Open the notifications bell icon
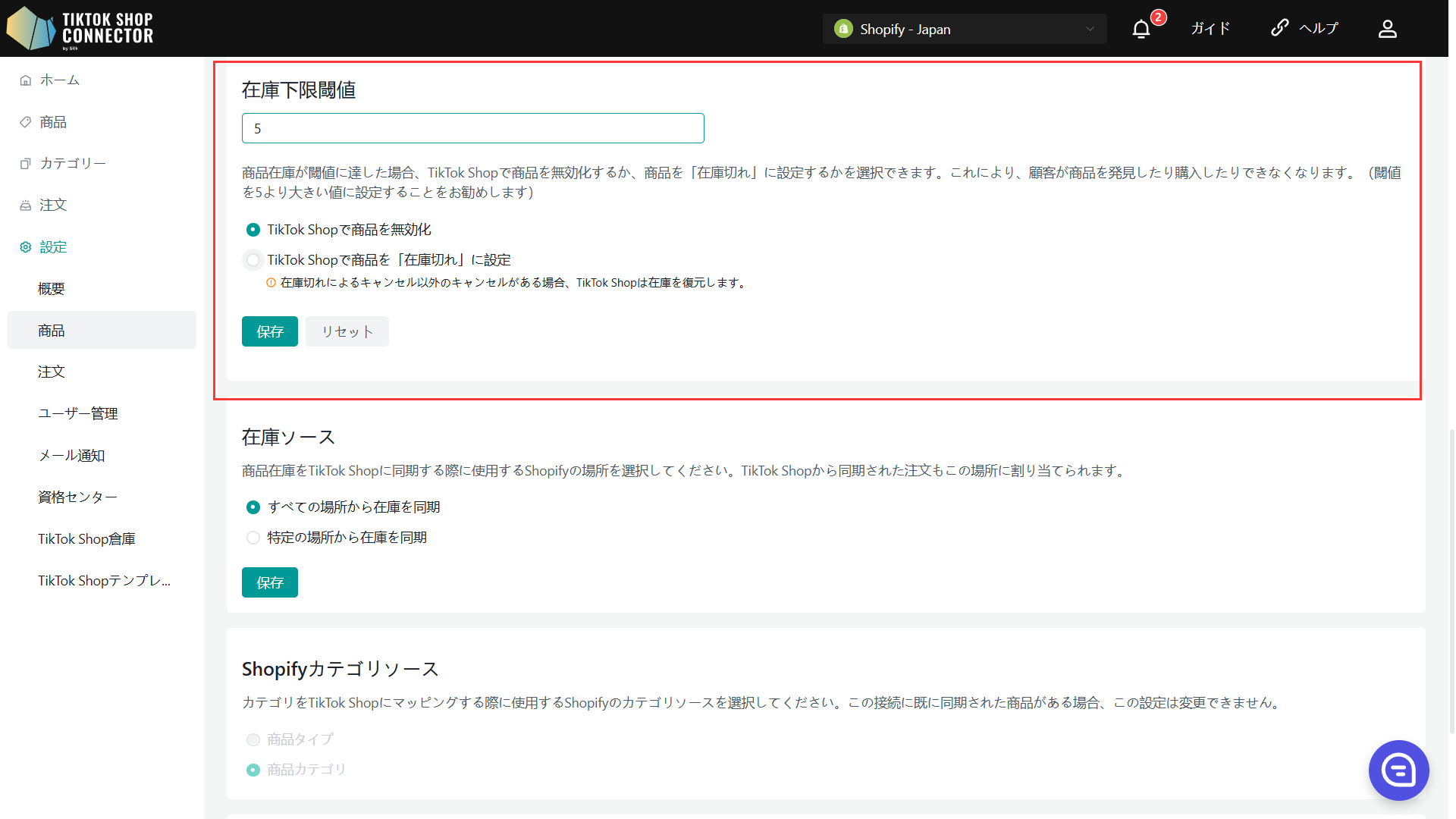 click(1141, 30)
